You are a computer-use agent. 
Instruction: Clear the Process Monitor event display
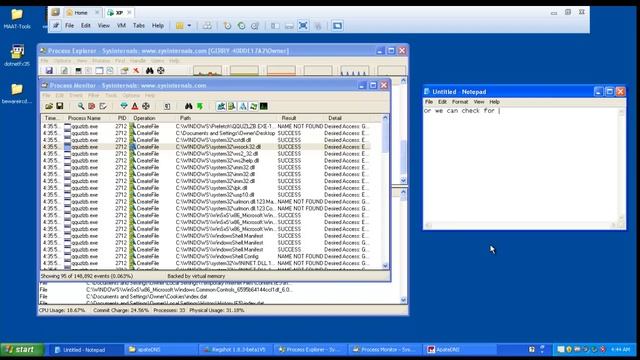103,106
